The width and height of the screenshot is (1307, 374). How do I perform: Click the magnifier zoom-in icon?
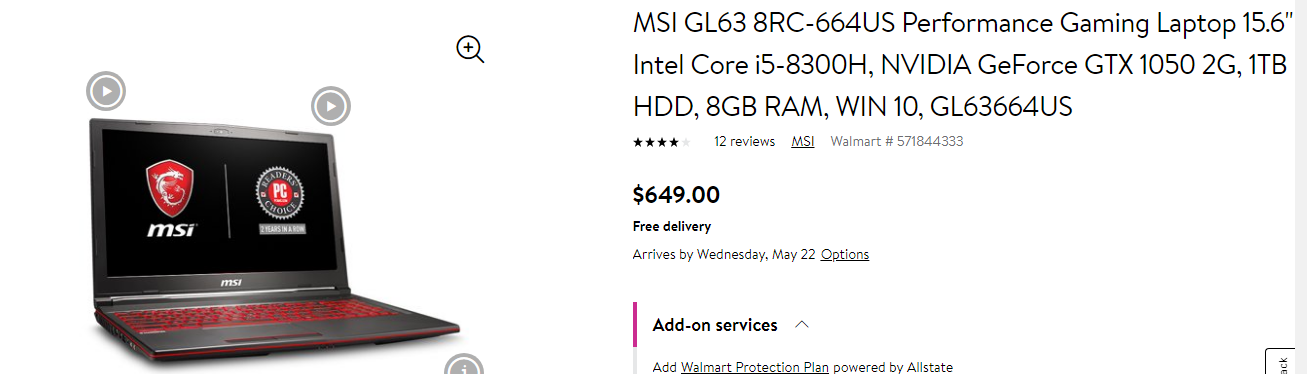pos(470,49)
